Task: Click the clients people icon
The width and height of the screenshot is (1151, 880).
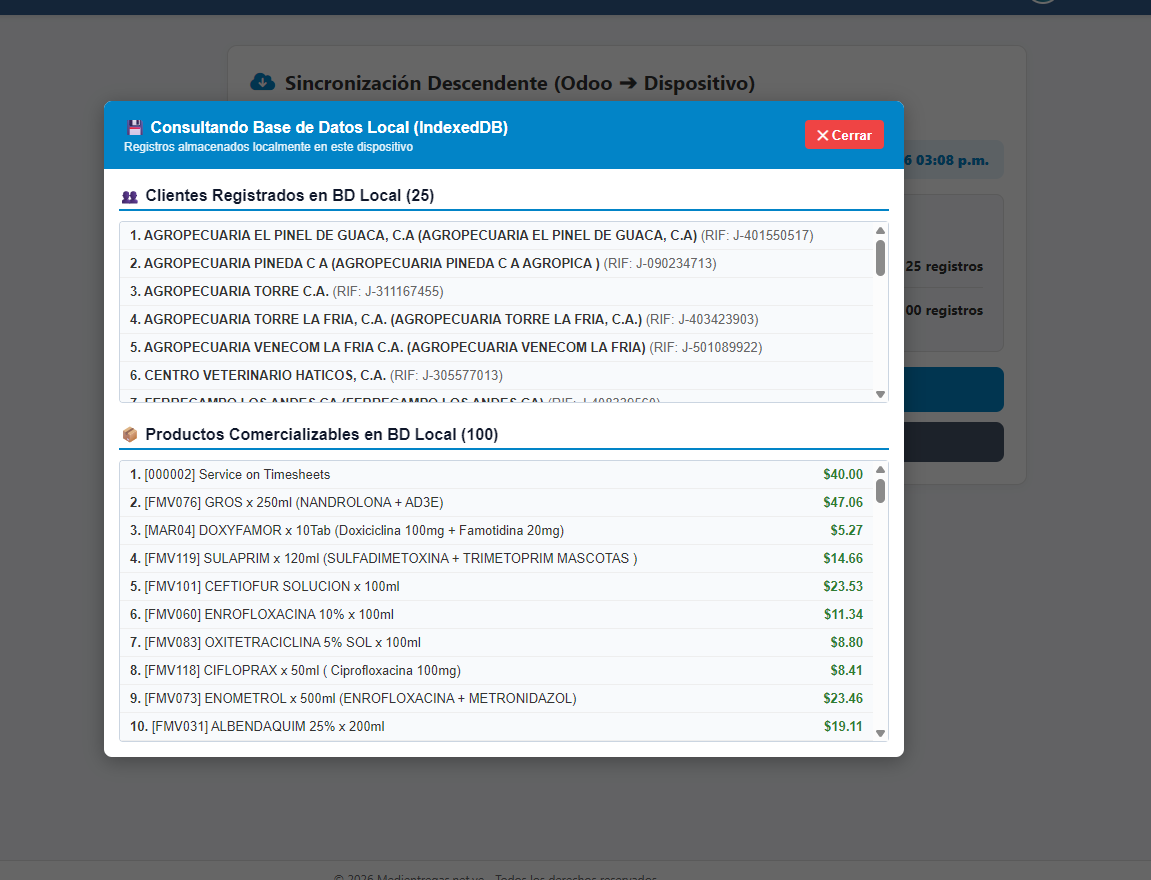Action: [x=130, y=197]
